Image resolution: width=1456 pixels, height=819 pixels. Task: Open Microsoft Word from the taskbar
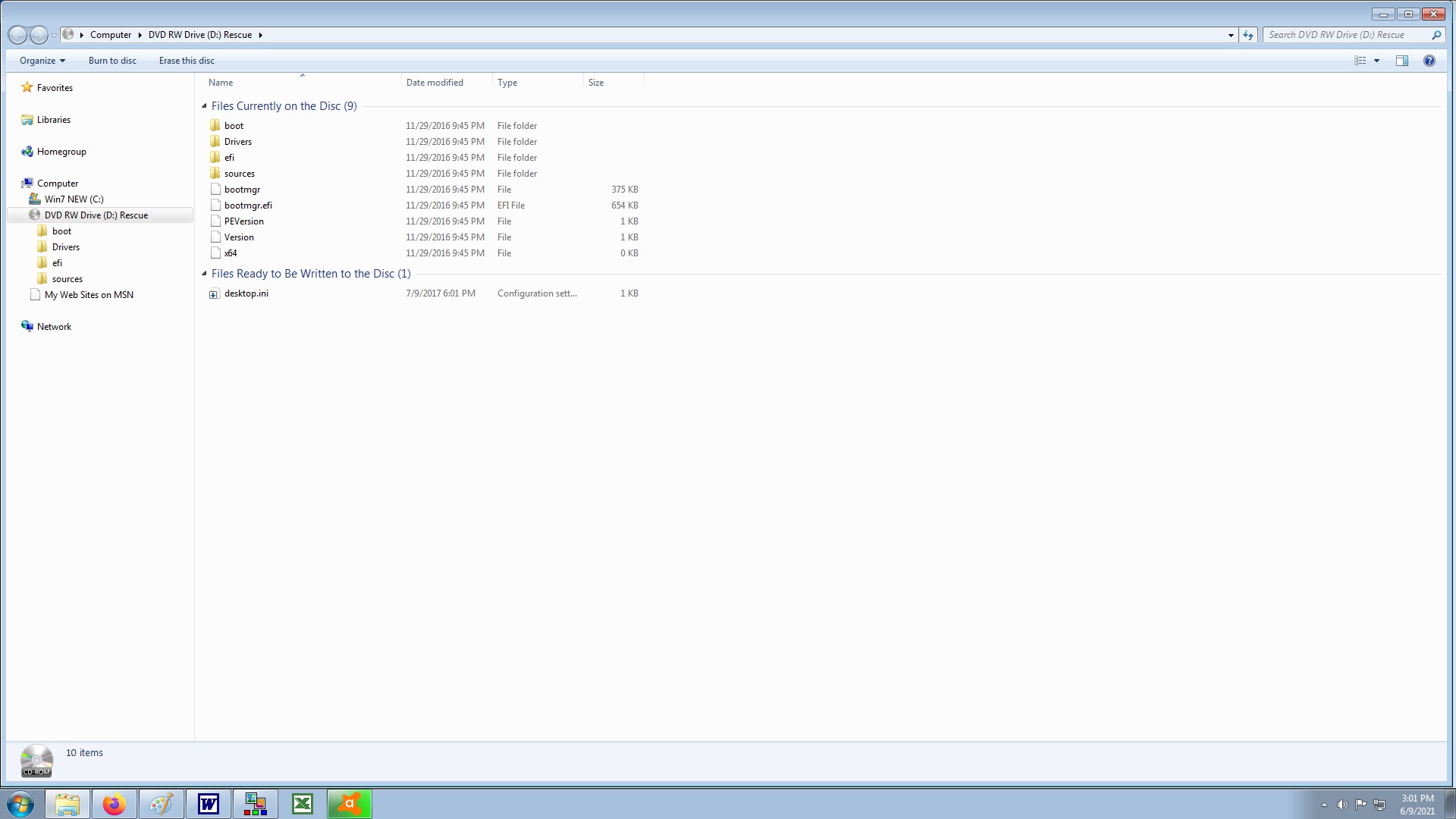click(208, 804)
